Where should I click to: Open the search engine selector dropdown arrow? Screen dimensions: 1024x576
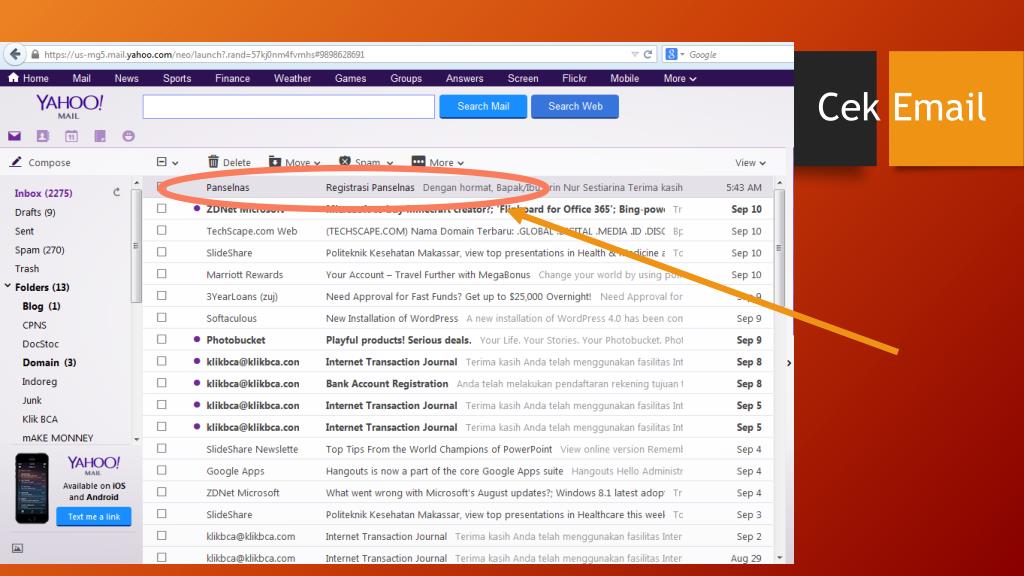(x=682, y=54)
